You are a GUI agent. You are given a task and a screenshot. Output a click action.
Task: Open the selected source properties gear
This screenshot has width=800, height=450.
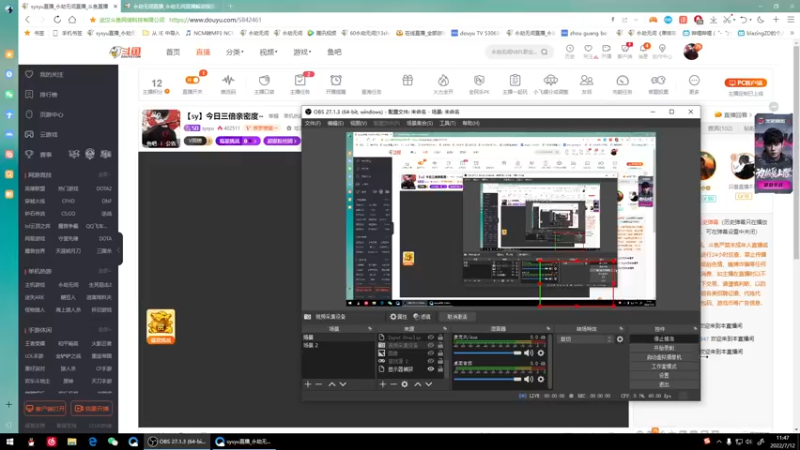[405, 384]
